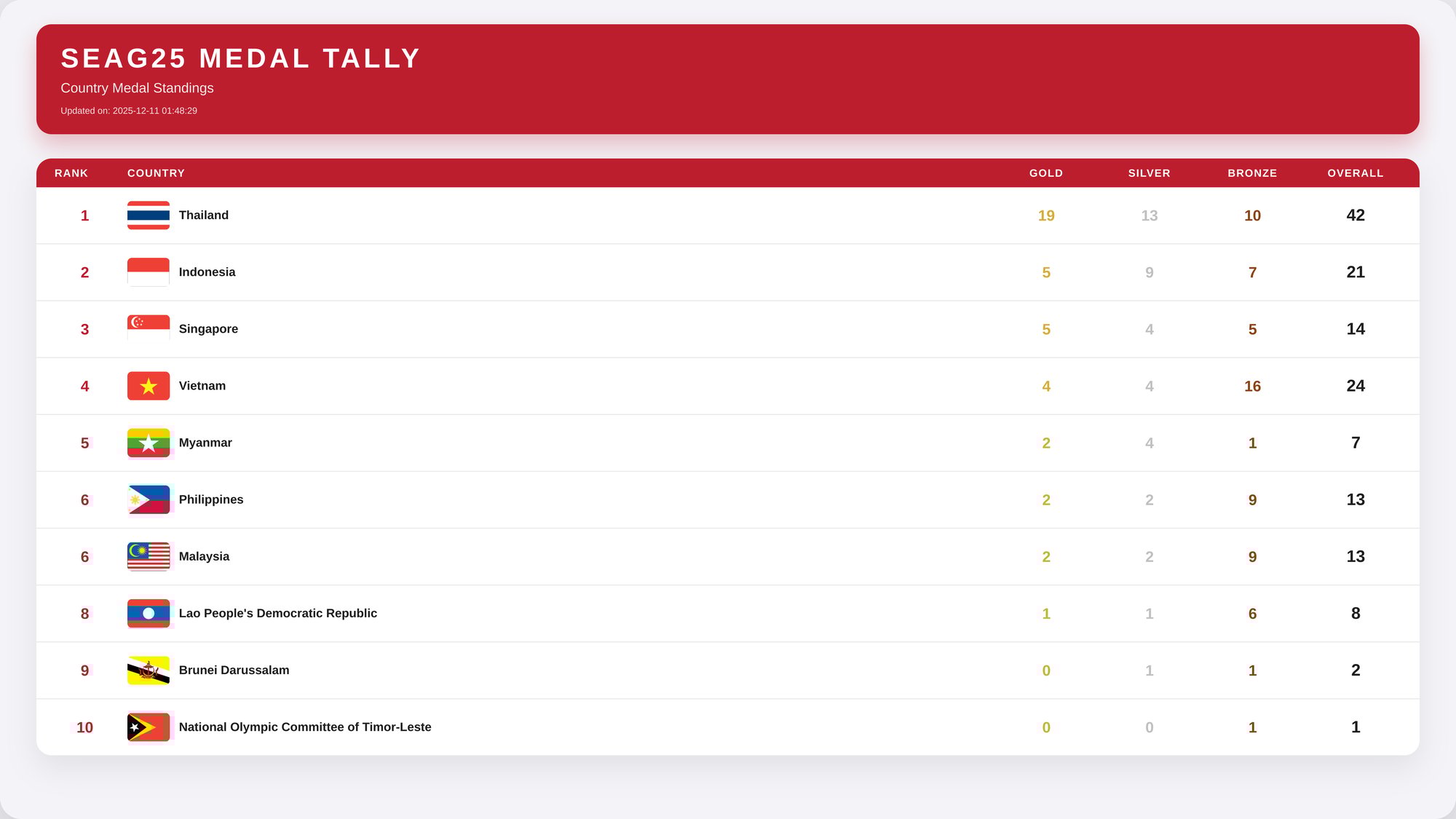Click the RANK column header

tap(71, 173)
